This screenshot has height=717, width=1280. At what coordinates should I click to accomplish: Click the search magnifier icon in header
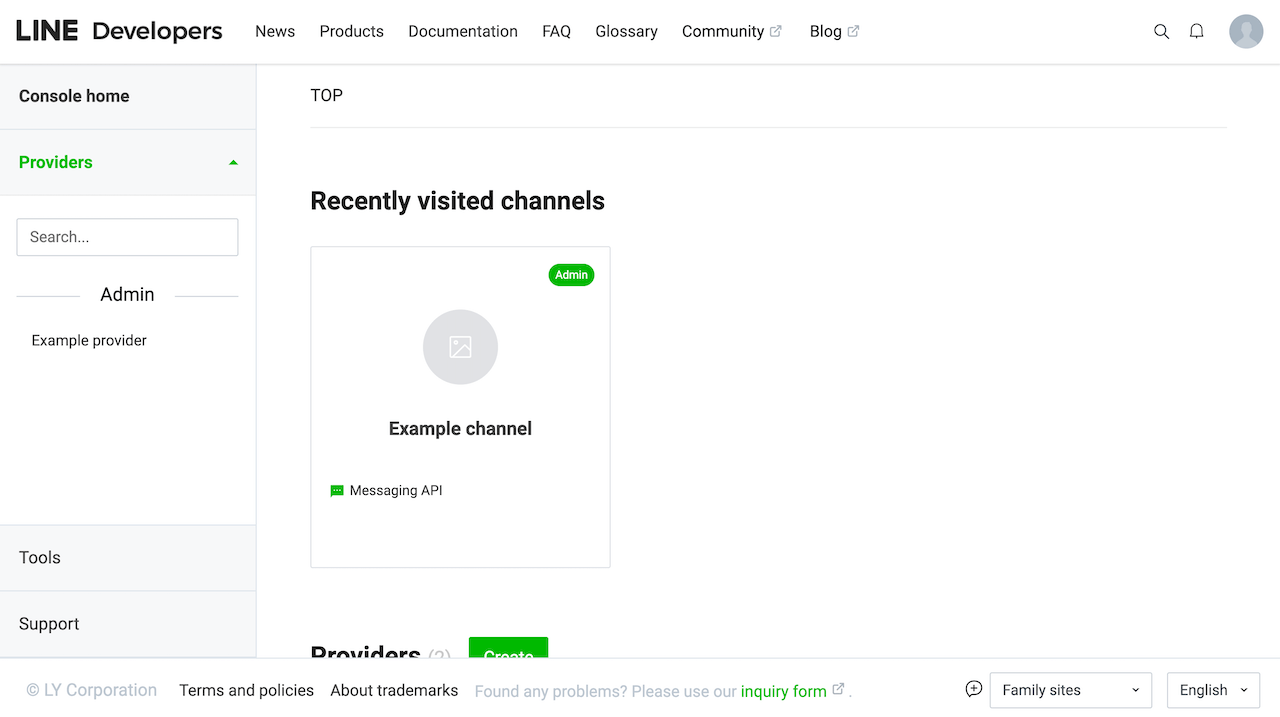point(1161,31)
